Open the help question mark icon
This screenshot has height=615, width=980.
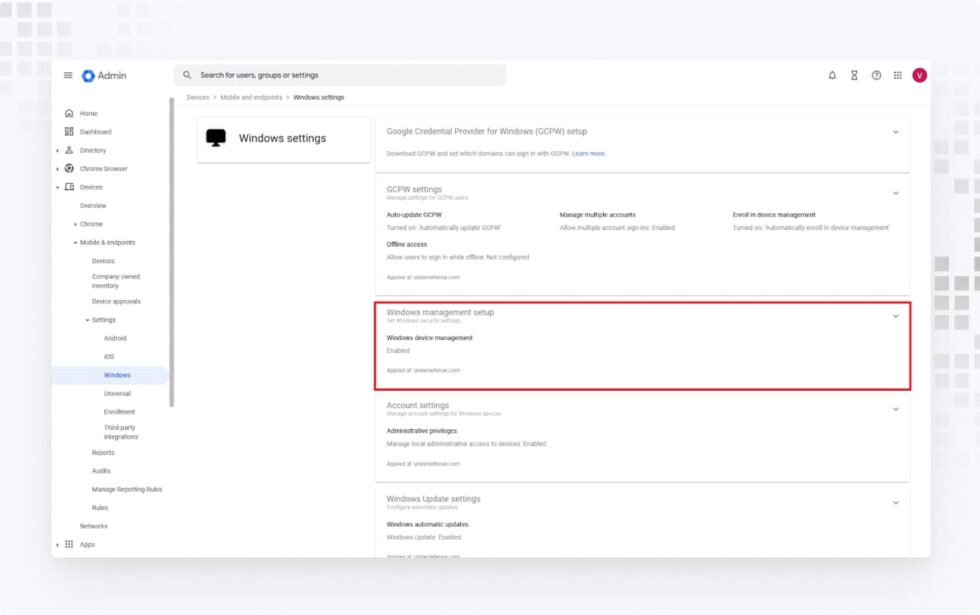pos(876,74)
